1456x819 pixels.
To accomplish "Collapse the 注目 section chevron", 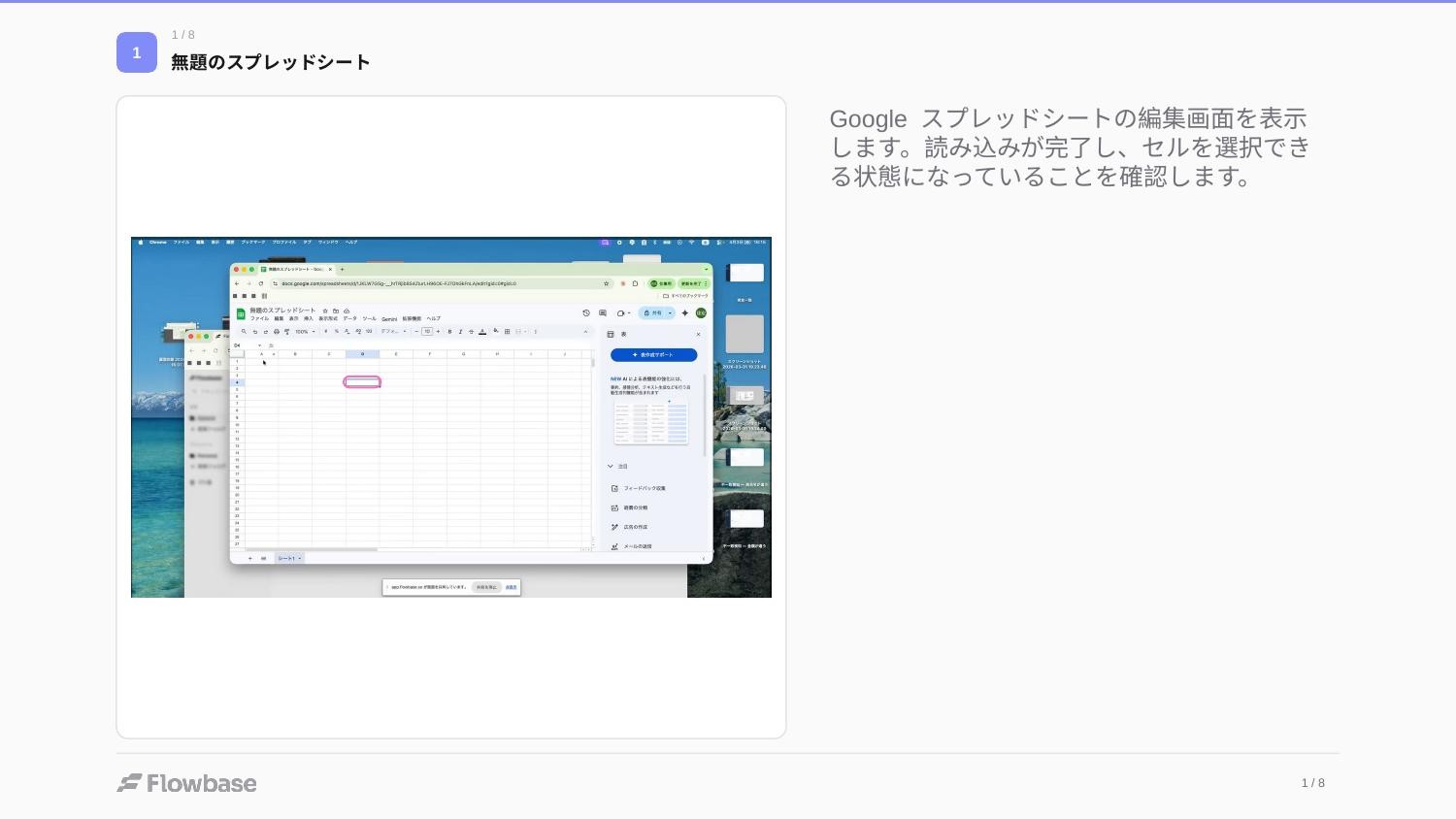I will click(x=611, y=467).
